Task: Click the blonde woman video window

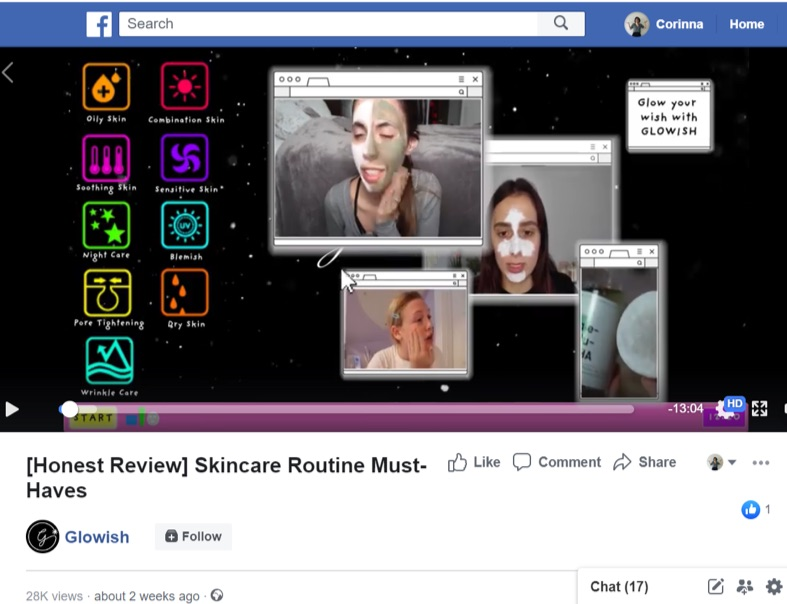Action: click(x=405, y=325)
